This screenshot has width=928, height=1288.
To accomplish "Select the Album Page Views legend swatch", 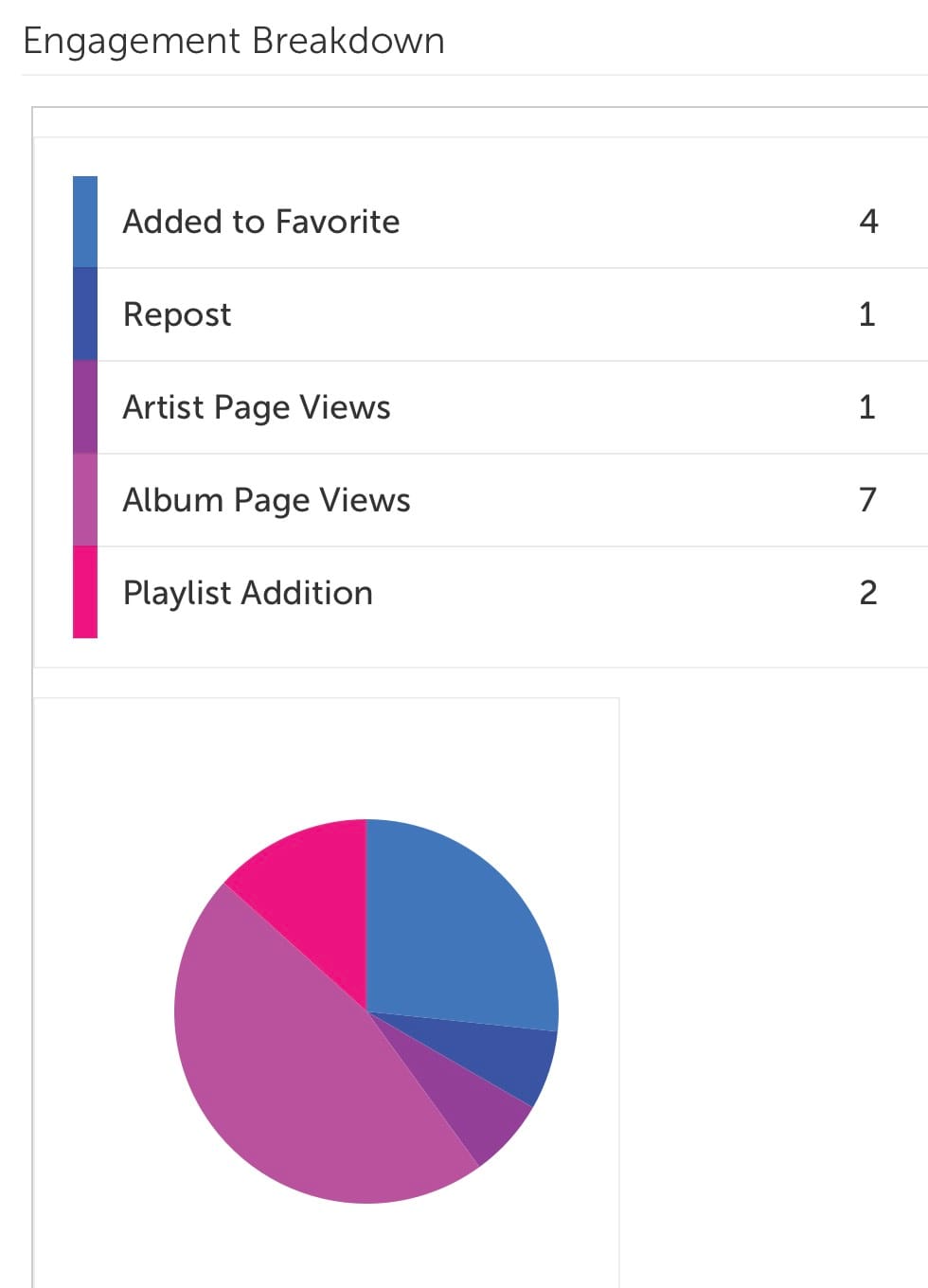I will (x=85, y=499).
